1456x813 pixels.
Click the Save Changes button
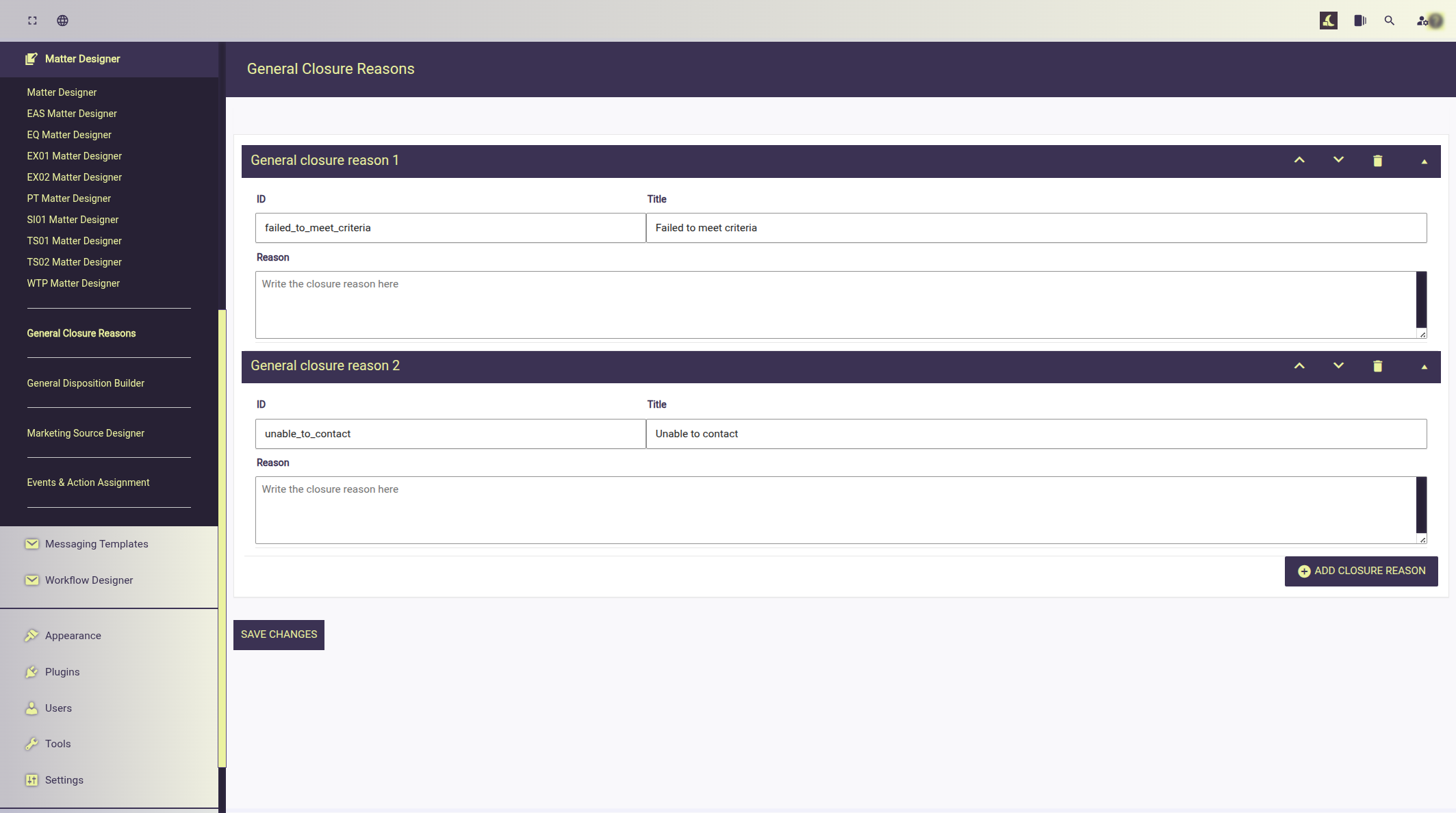pyautogui.click(x=279, y=634)
